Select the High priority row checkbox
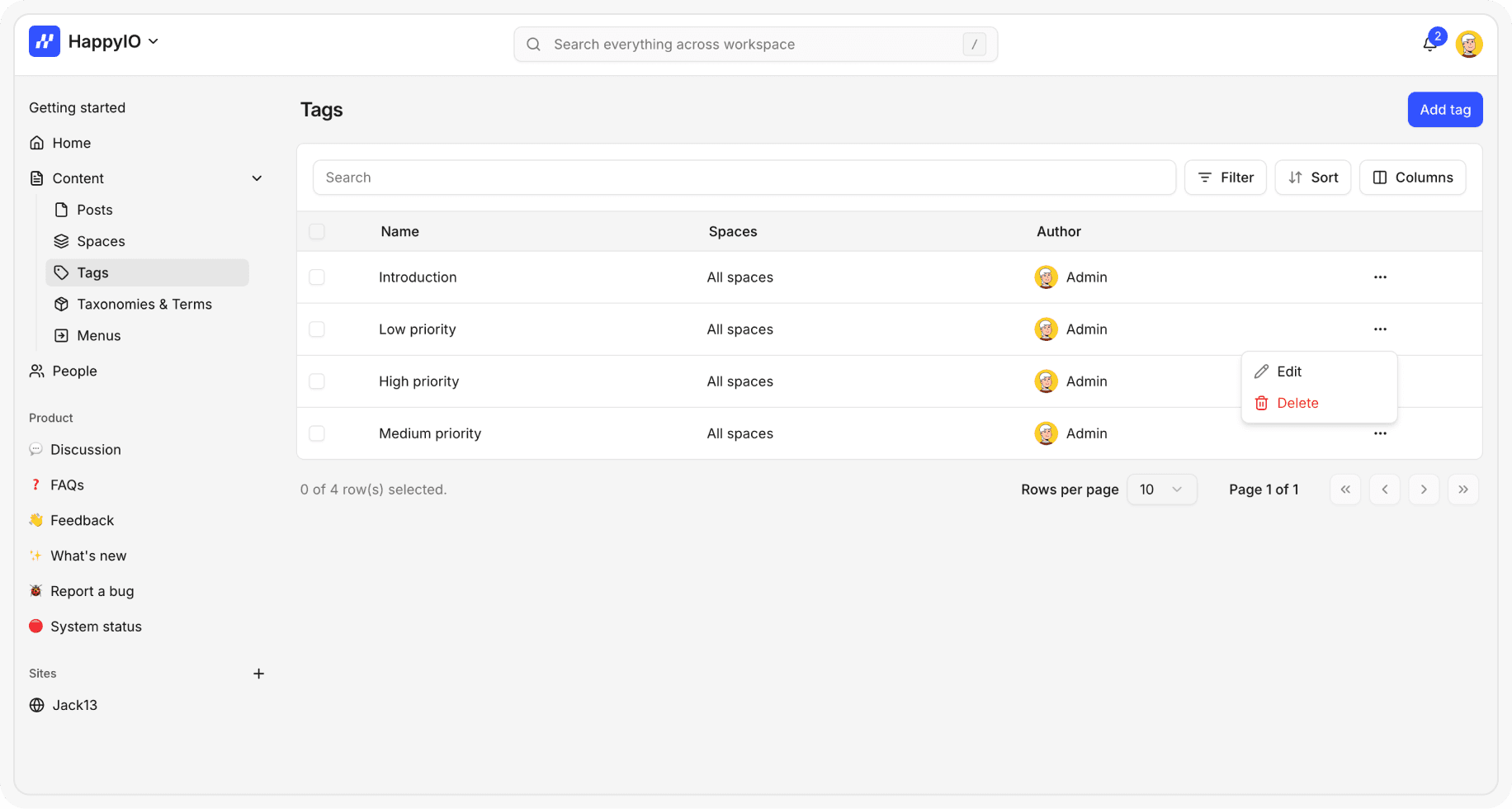 [x=317, y=381]
